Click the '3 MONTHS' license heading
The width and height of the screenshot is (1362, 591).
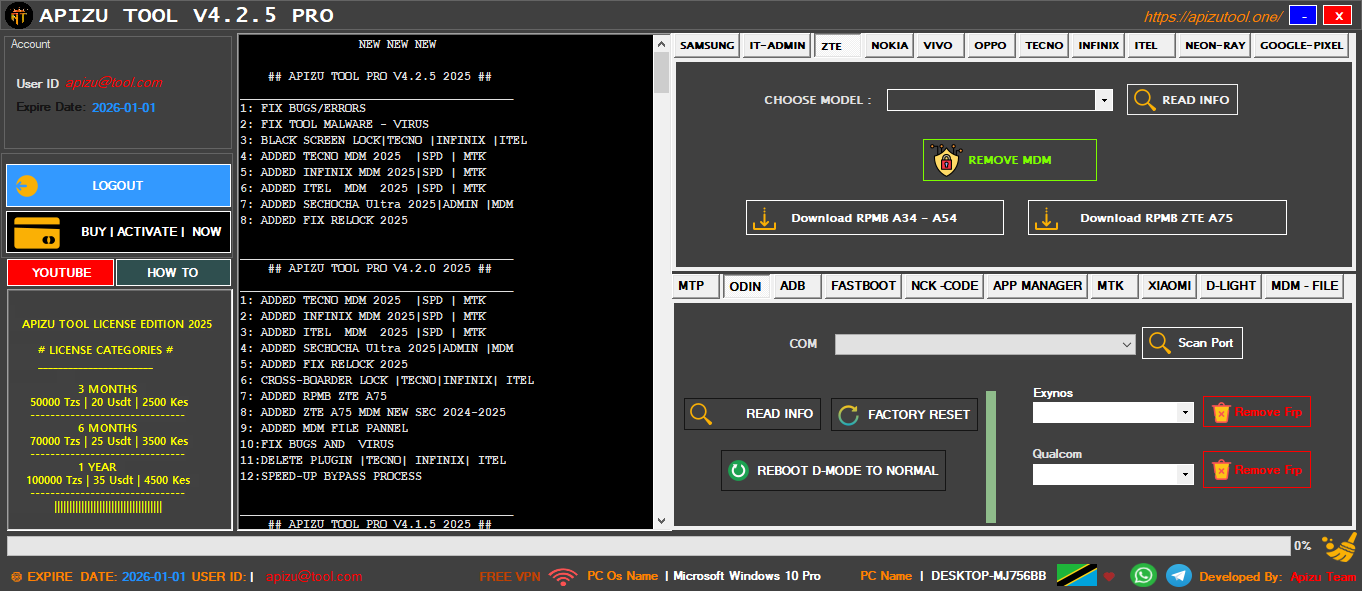[110, 389]
